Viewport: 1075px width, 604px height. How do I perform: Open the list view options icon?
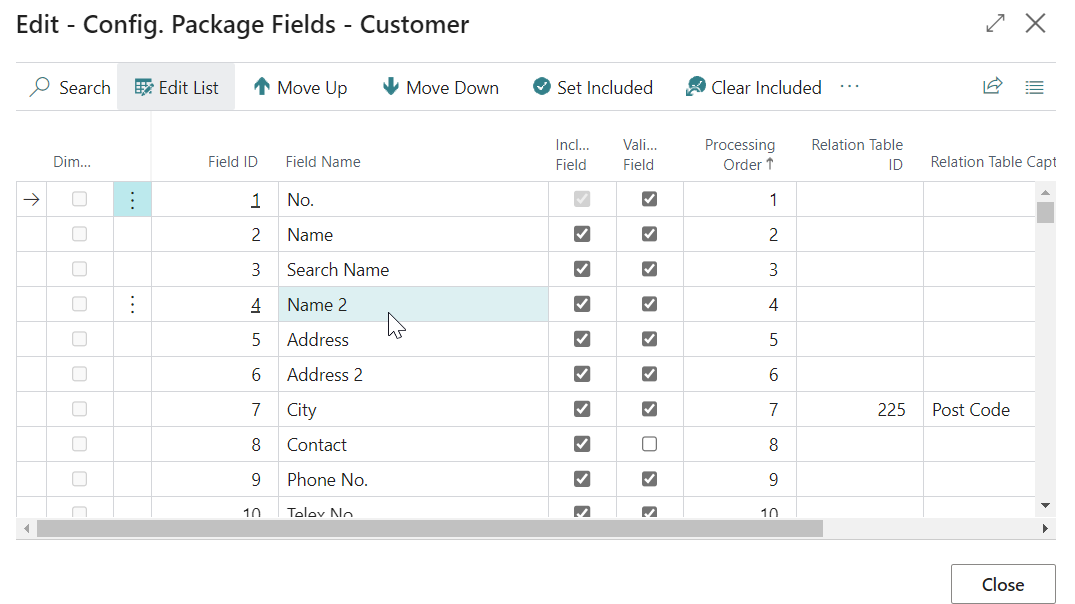[x=1035, y=88]
